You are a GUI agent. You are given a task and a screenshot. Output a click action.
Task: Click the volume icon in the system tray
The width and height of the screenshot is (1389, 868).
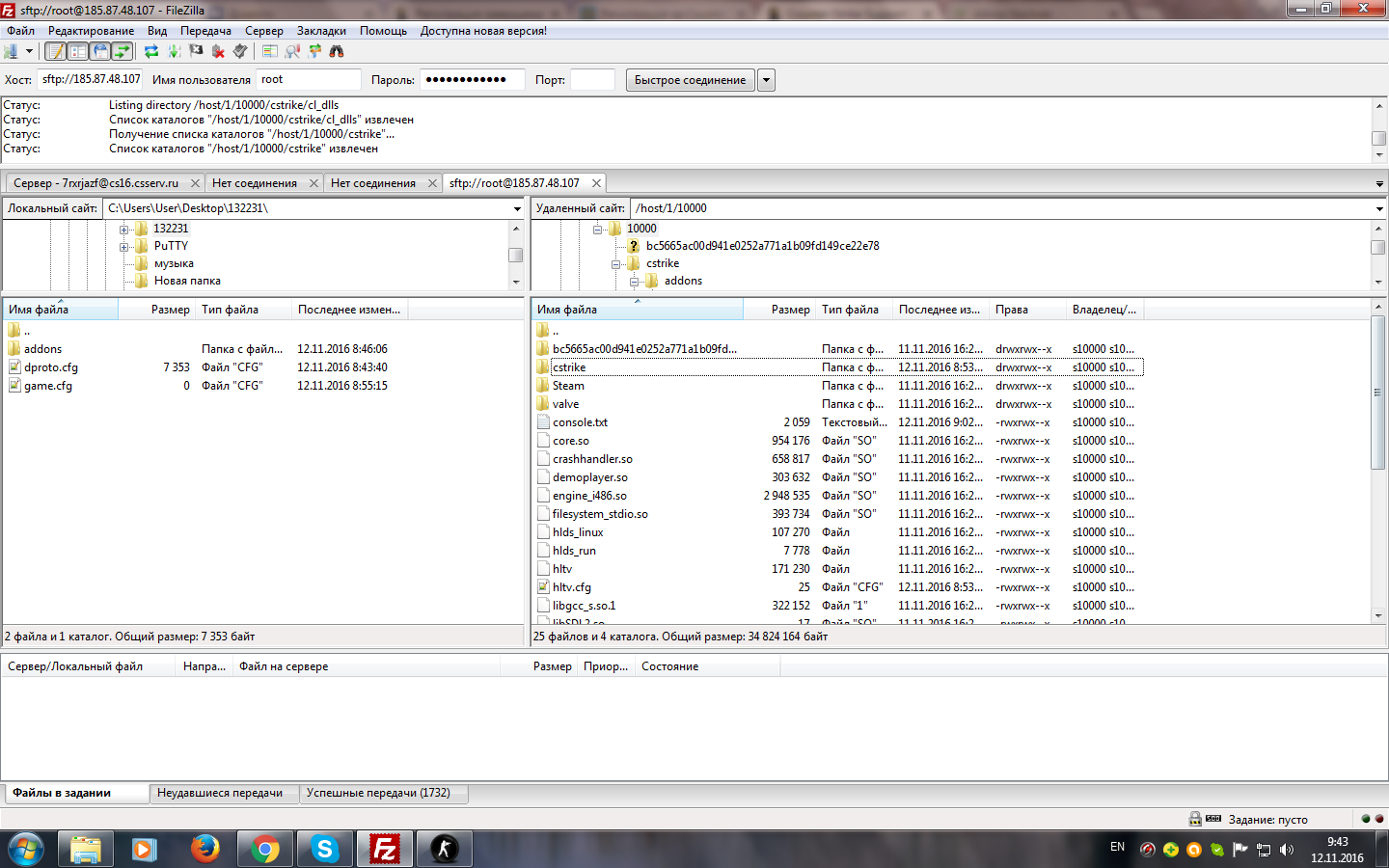[1287, 850]
